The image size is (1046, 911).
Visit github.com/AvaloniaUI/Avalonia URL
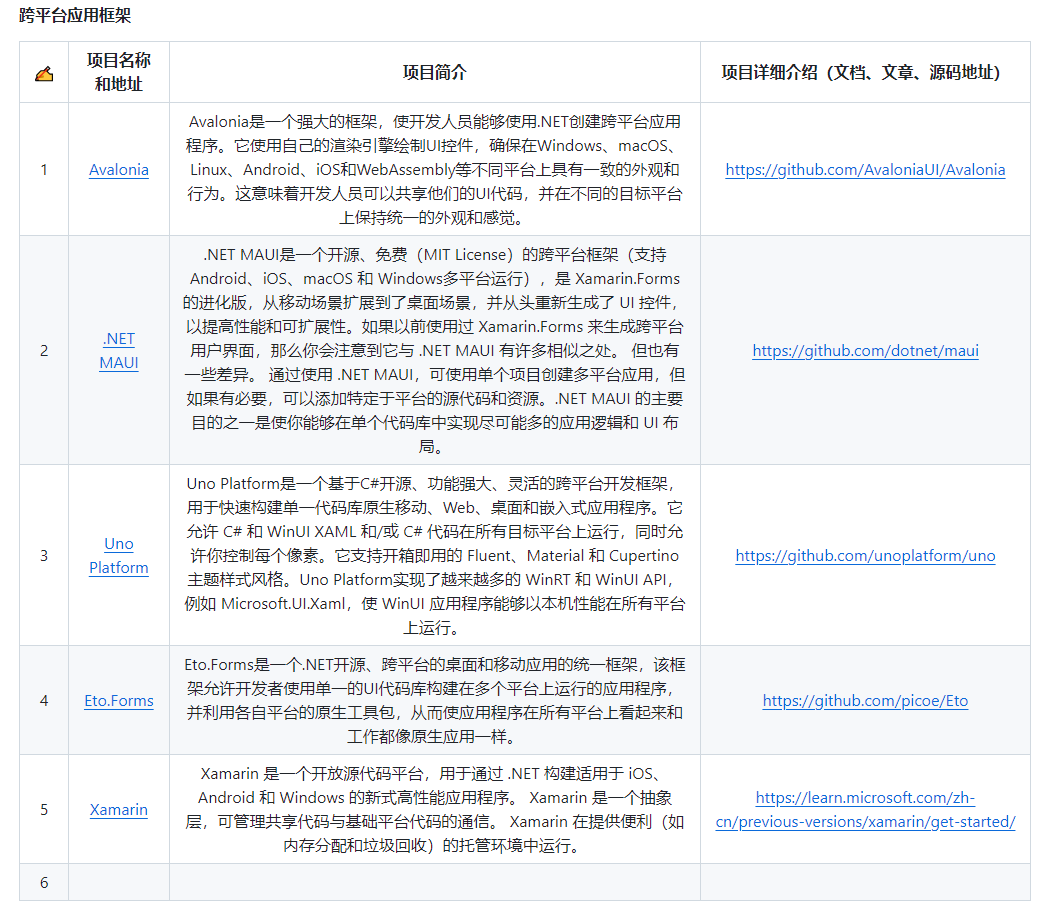[x=865, y=169]
